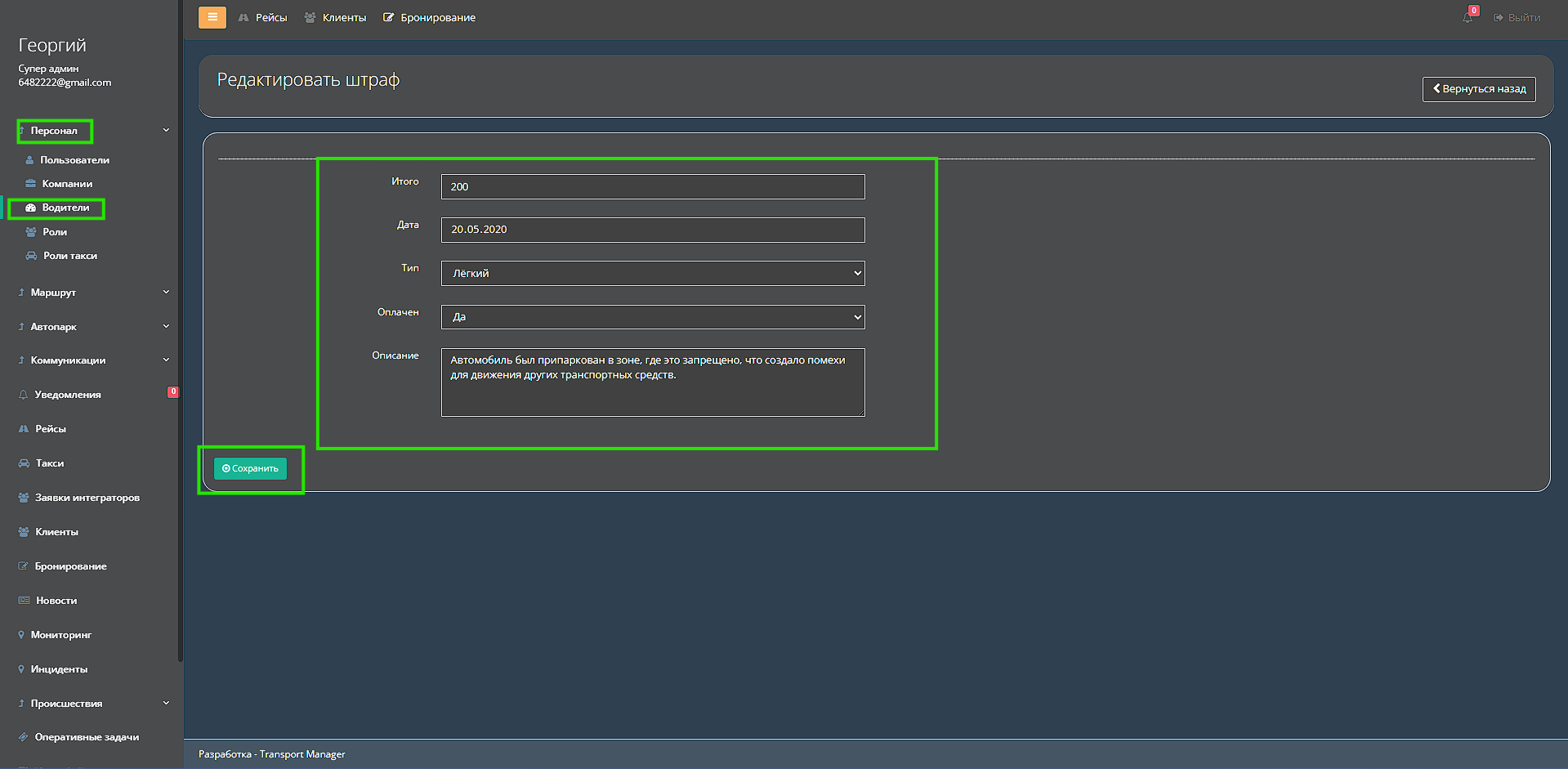Open the Тип dropdown showing Лёгкий

coord(652,274)
